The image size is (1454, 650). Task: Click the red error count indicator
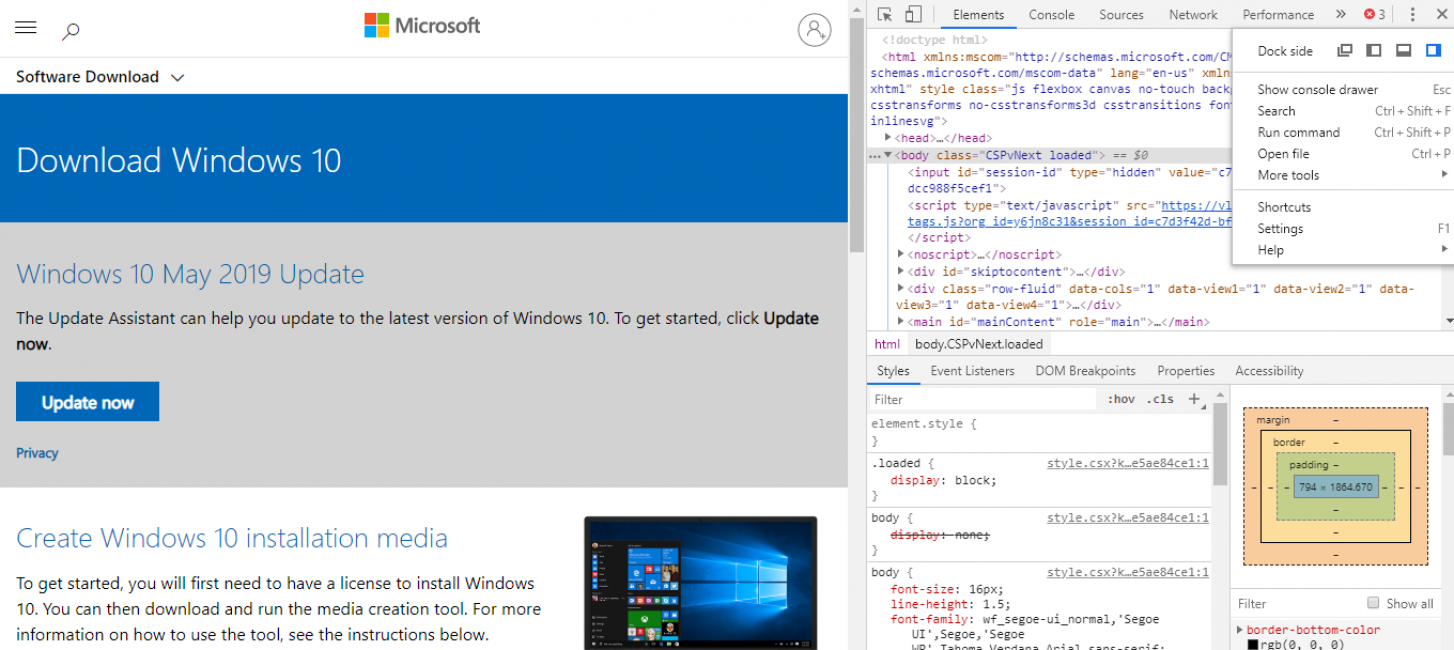(x=1375, y=15)
